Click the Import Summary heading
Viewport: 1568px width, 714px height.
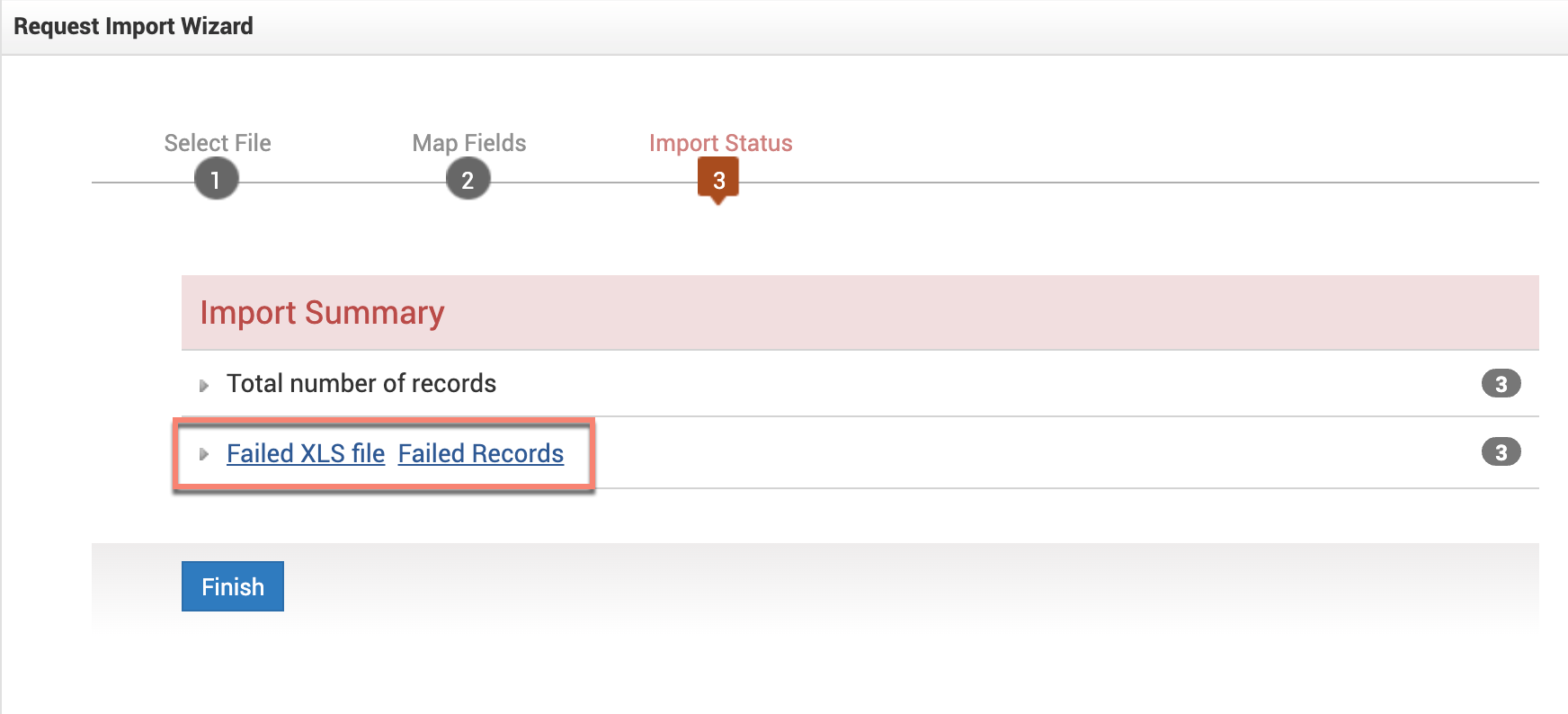pyautogui.click(x=322, y=313)
